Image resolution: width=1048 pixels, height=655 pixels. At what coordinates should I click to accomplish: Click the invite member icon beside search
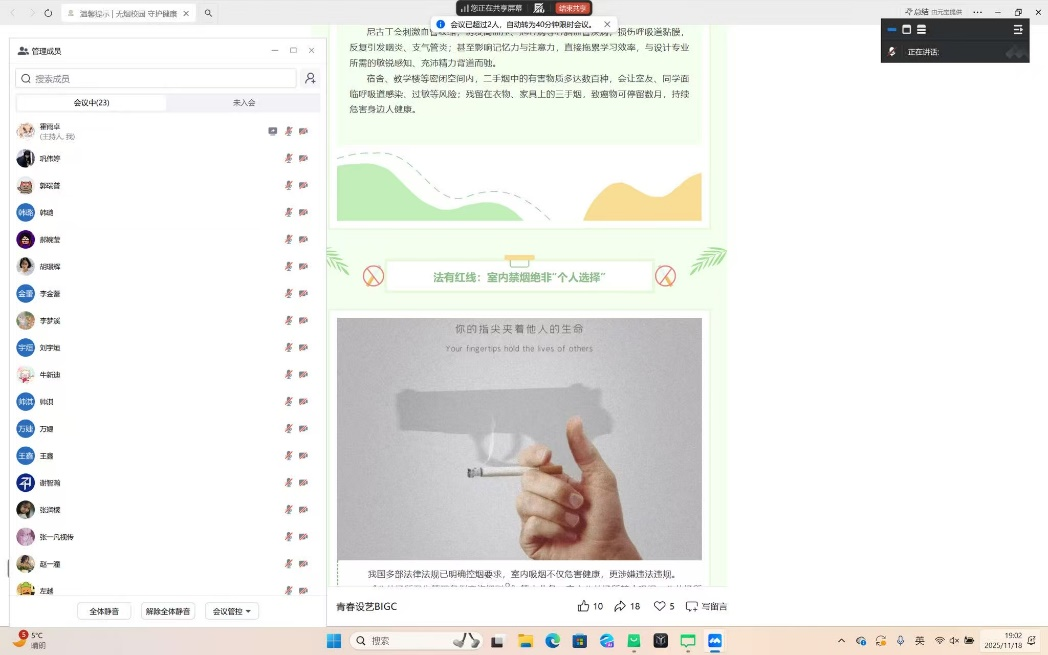tap(310, 78)
